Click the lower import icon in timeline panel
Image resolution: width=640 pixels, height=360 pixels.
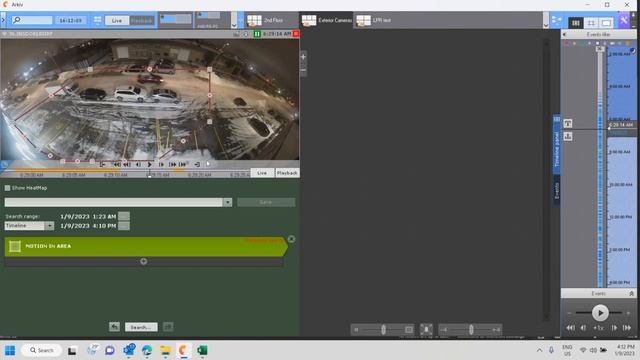tap(568, 136)
